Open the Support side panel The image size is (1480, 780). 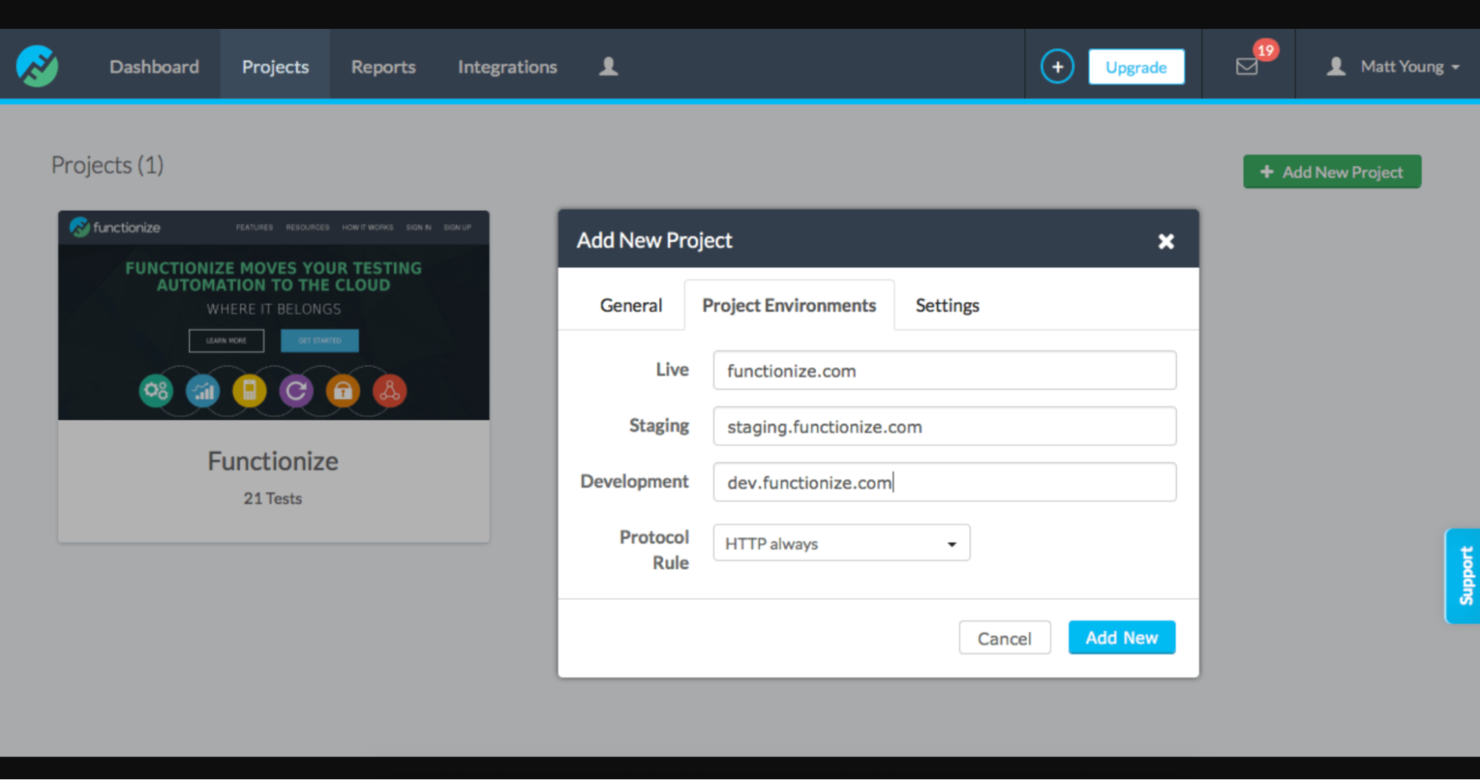(1465, 575)
